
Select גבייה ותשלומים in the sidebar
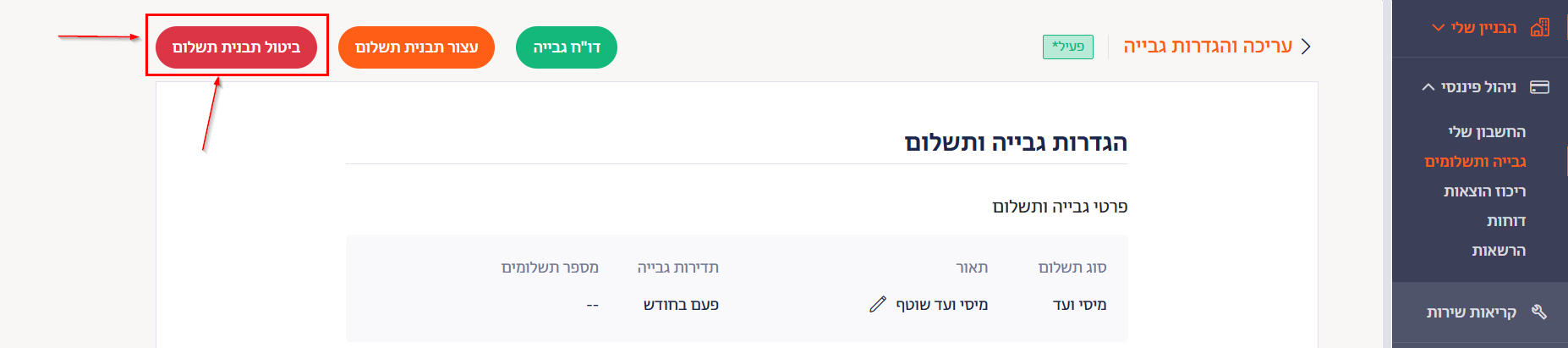point(1475,161)
